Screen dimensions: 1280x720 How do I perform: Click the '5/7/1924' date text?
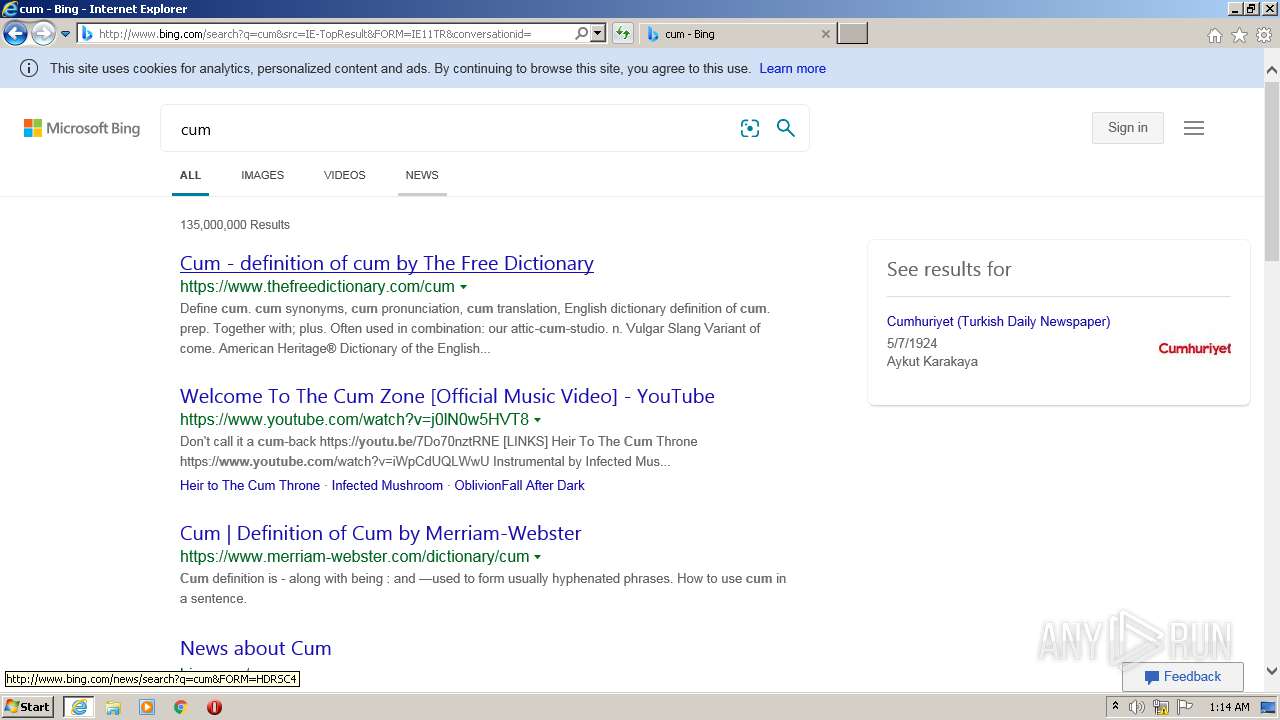[x=912, y=343]
